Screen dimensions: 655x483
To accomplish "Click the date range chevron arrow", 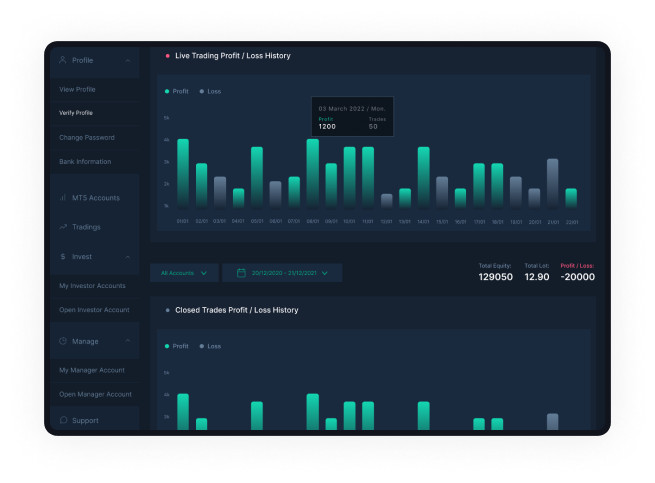I will click(325, 273).
